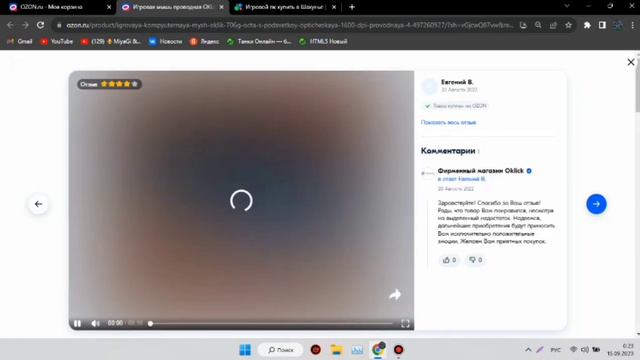Open the Windows Start menu
This screenshot has width=640, height=360.
(245, 350)
